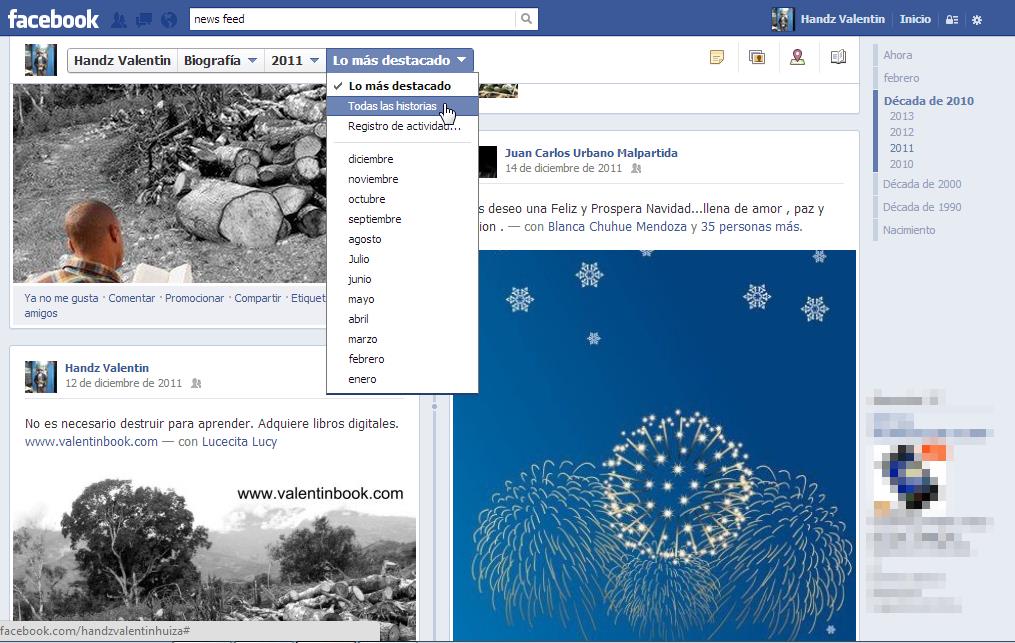Open the privacy shortcuts lock icon
The image size is (1015, 643).
(x=951, y=19)
